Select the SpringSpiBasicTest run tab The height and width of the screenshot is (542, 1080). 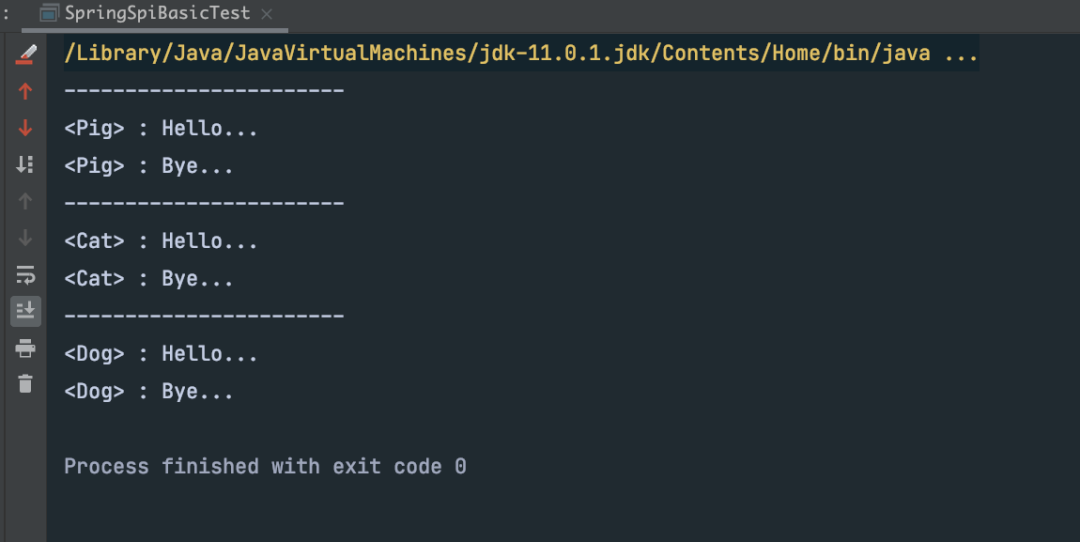click(155, 13)
